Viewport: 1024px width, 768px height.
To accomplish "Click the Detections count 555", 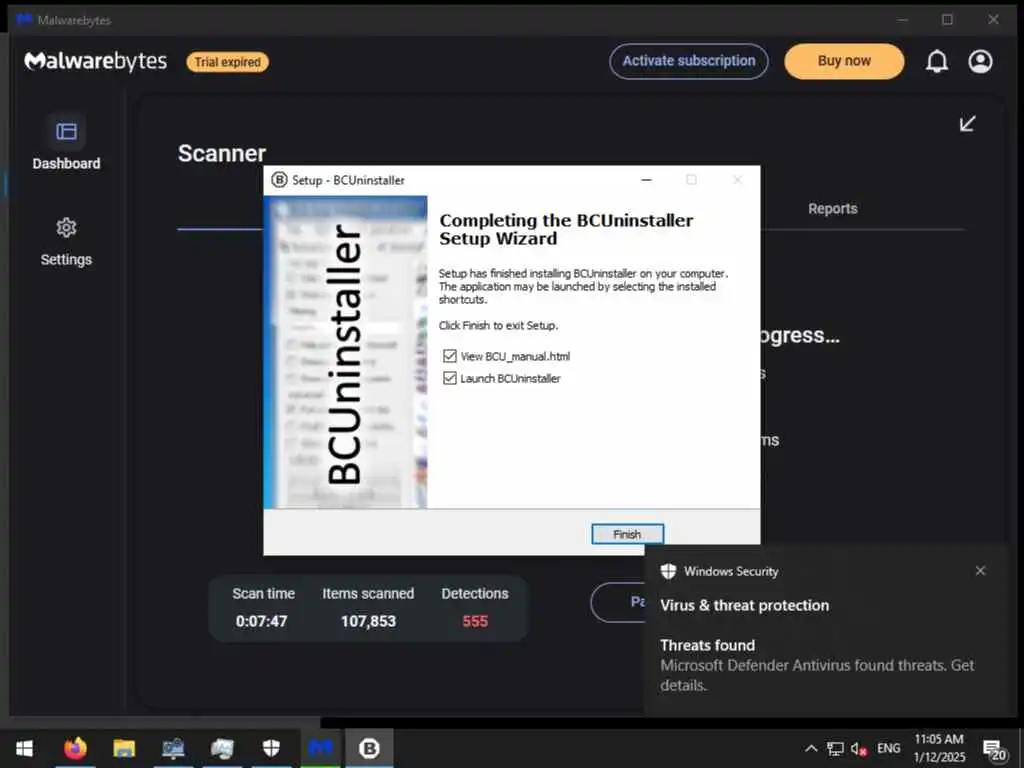I will pyautogui.click(x=475, y=622).
